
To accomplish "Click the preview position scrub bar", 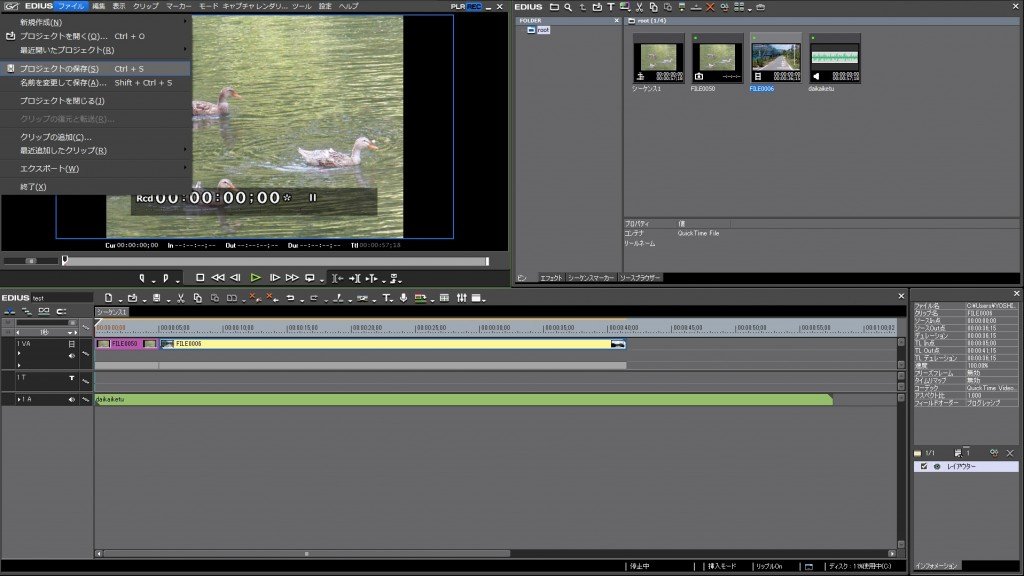I will pyautogui.click(x=276, y=261).
